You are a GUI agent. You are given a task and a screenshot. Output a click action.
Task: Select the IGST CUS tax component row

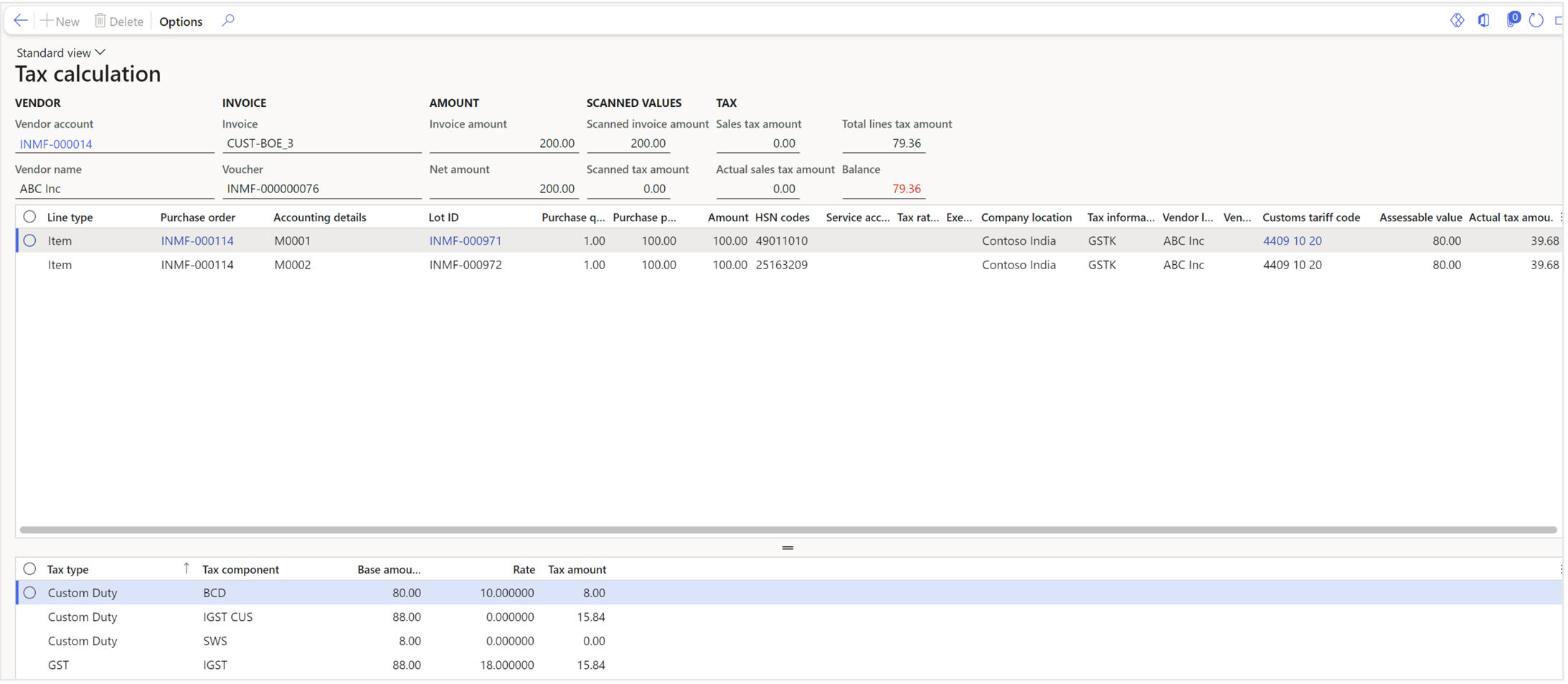789,617
